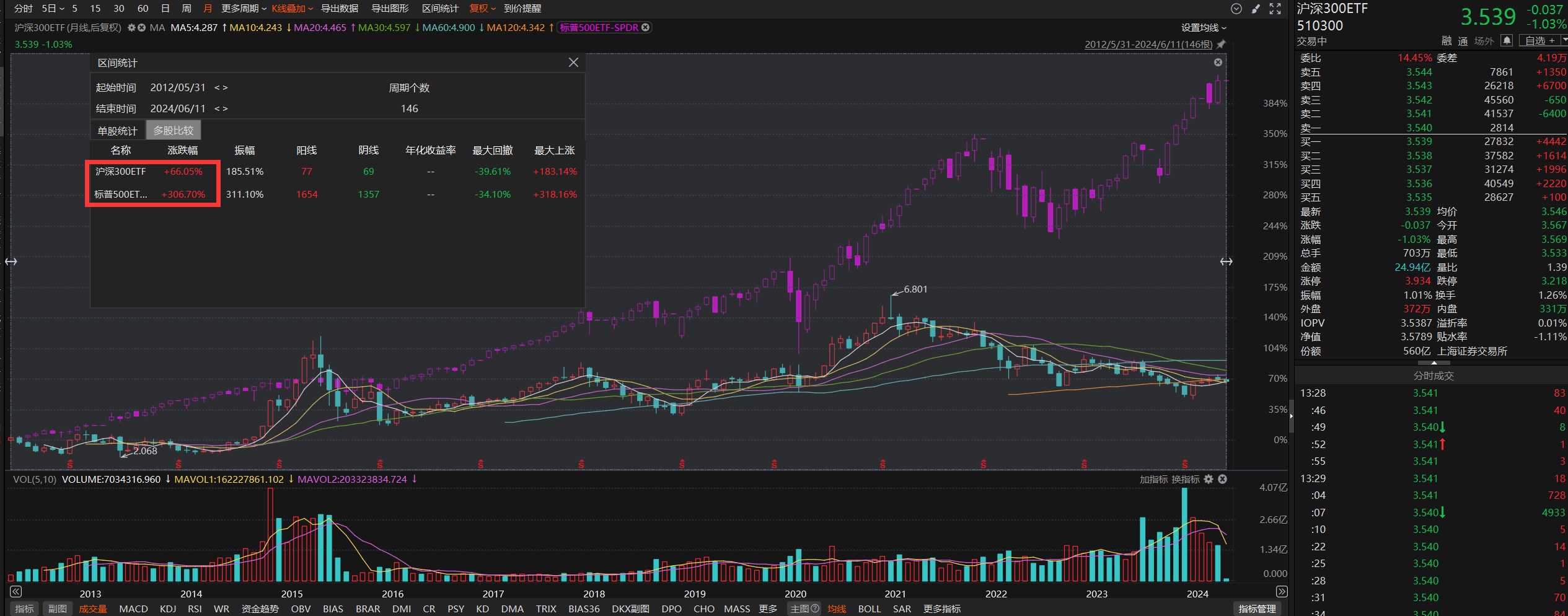Select the 多股比较 tab

click(174, 131)
